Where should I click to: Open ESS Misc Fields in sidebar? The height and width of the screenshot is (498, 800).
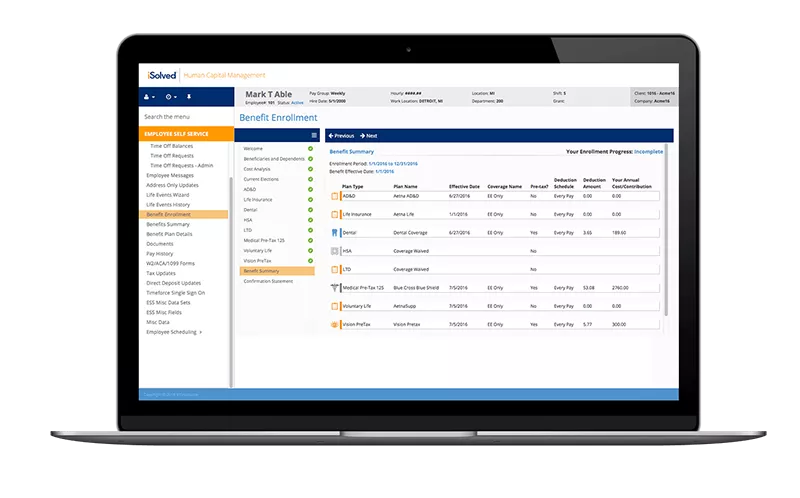tap(164, 312)
